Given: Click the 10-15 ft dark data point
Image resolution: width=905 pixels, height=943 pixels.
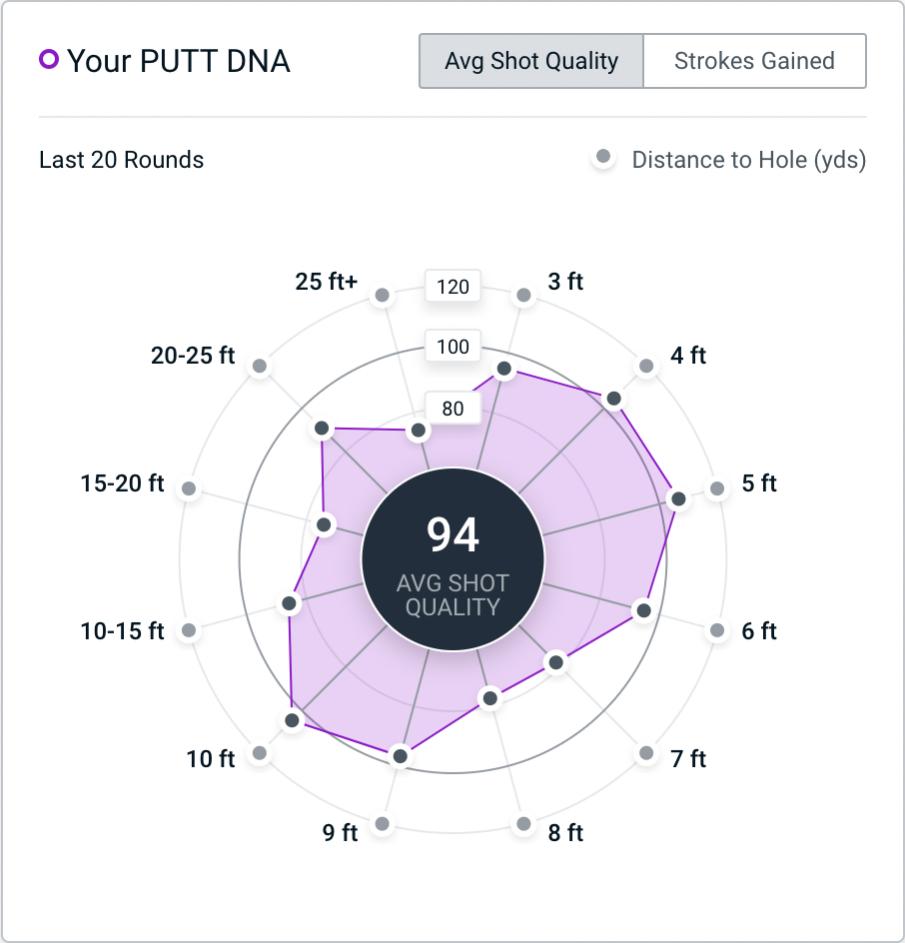Looking at the screenshot, I should click(289, 603).
